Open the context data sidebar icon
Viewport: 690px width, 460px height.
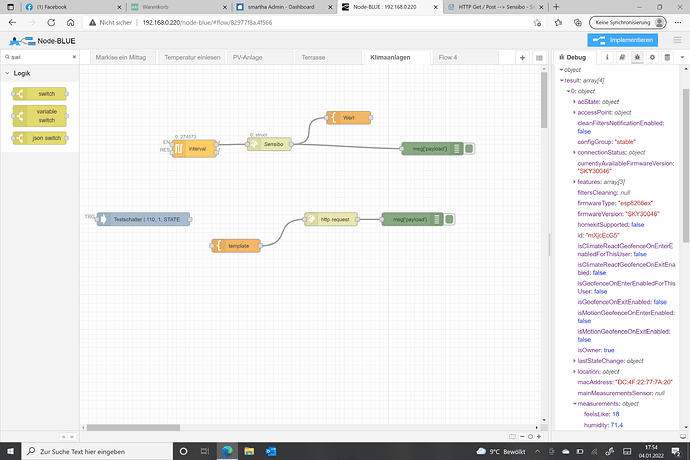(x=665, y=58)
